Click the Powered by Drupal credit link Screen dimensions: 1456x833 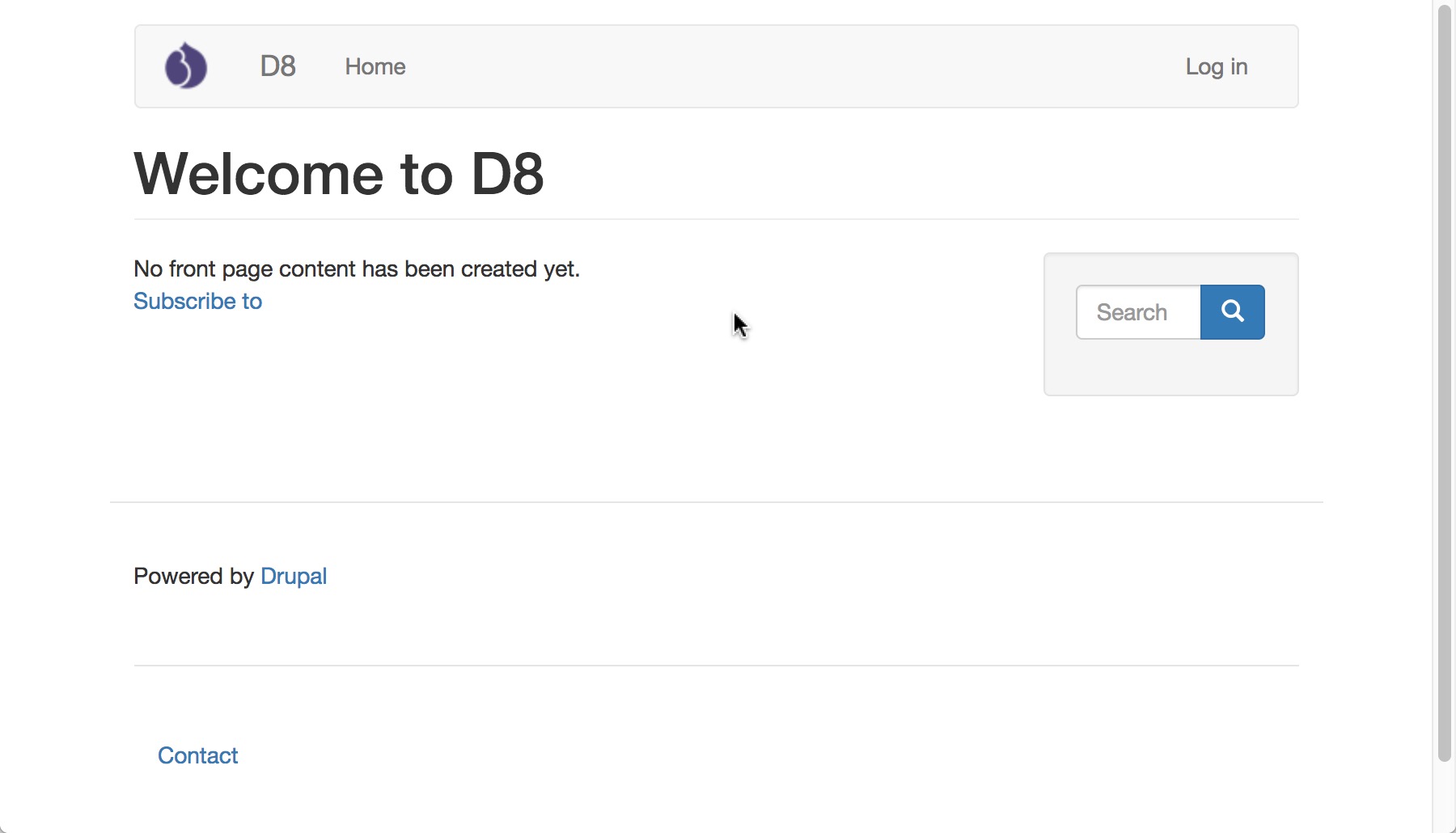click(x=293, y=576)
